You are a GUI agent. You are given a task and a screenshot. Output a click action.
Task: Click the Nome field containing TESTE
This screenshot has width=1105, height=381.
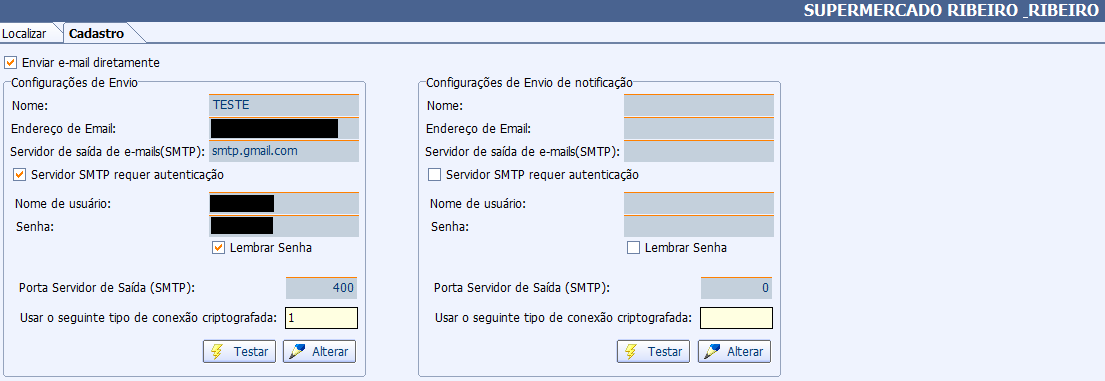pos(284,106)
